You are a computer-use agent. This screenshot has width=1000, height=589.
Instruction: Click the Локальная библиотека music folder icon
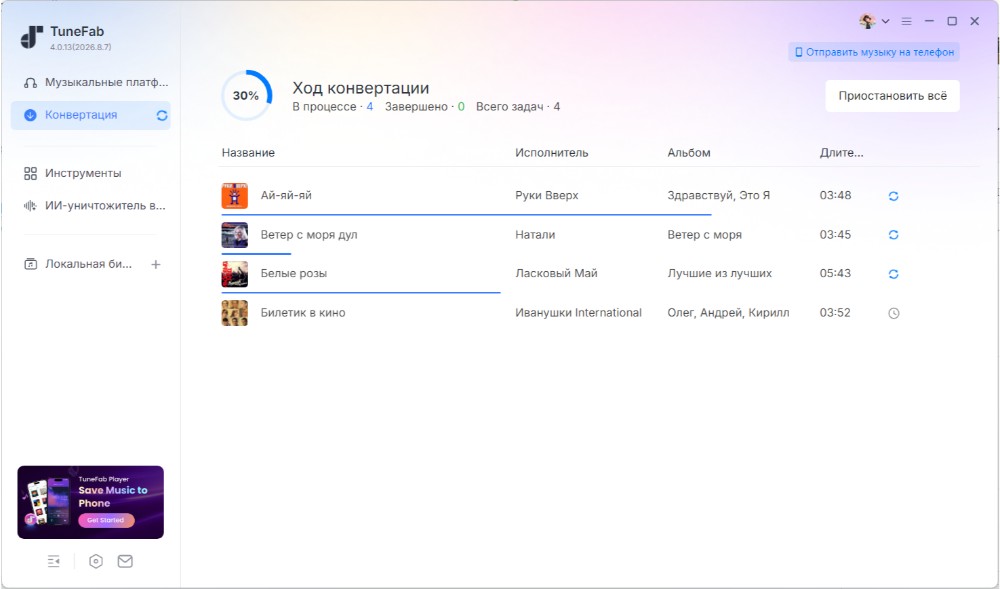coord(30,264)
